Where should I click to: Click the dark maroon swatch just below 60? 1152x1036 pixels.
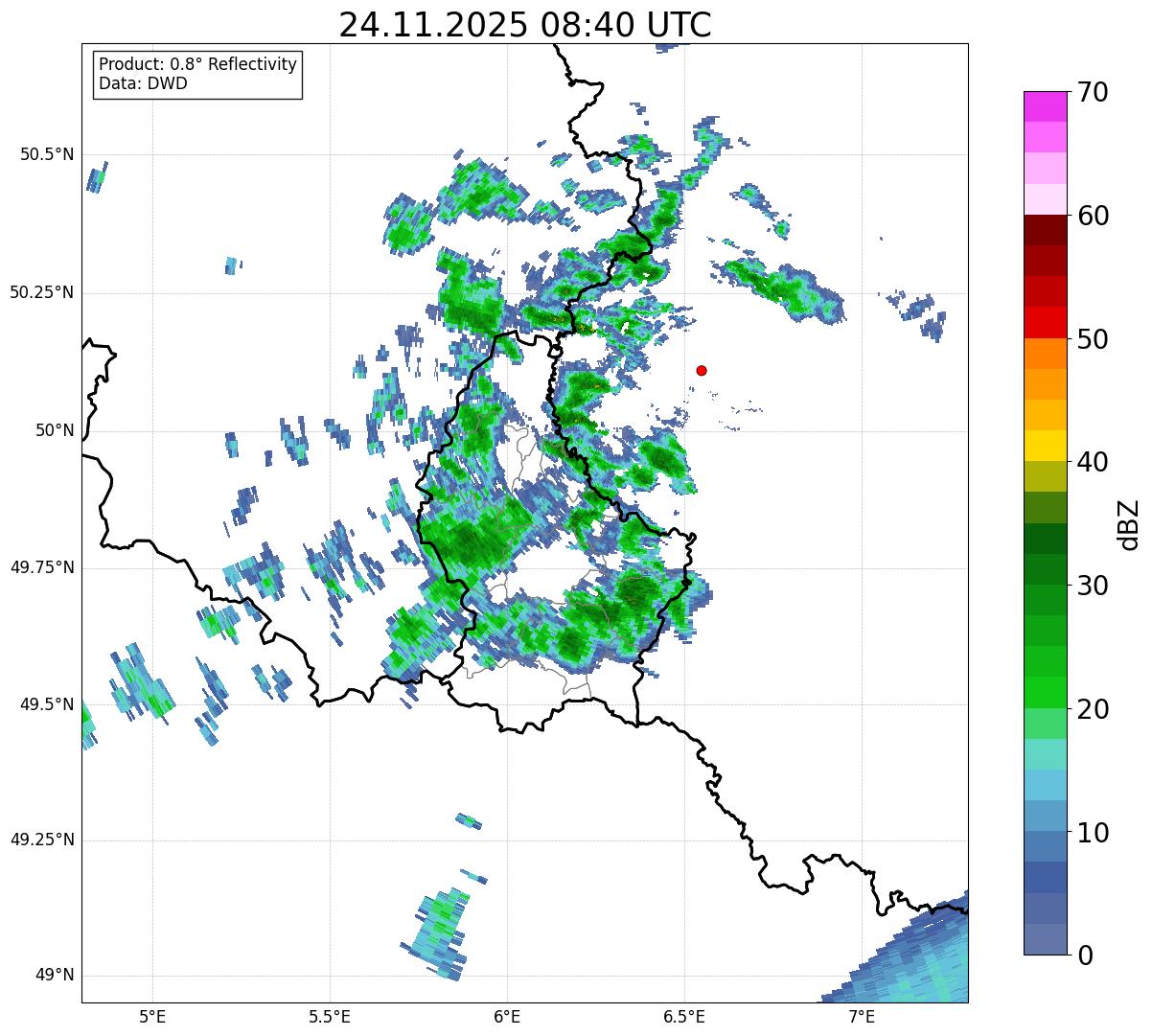tap(1046, 230)
